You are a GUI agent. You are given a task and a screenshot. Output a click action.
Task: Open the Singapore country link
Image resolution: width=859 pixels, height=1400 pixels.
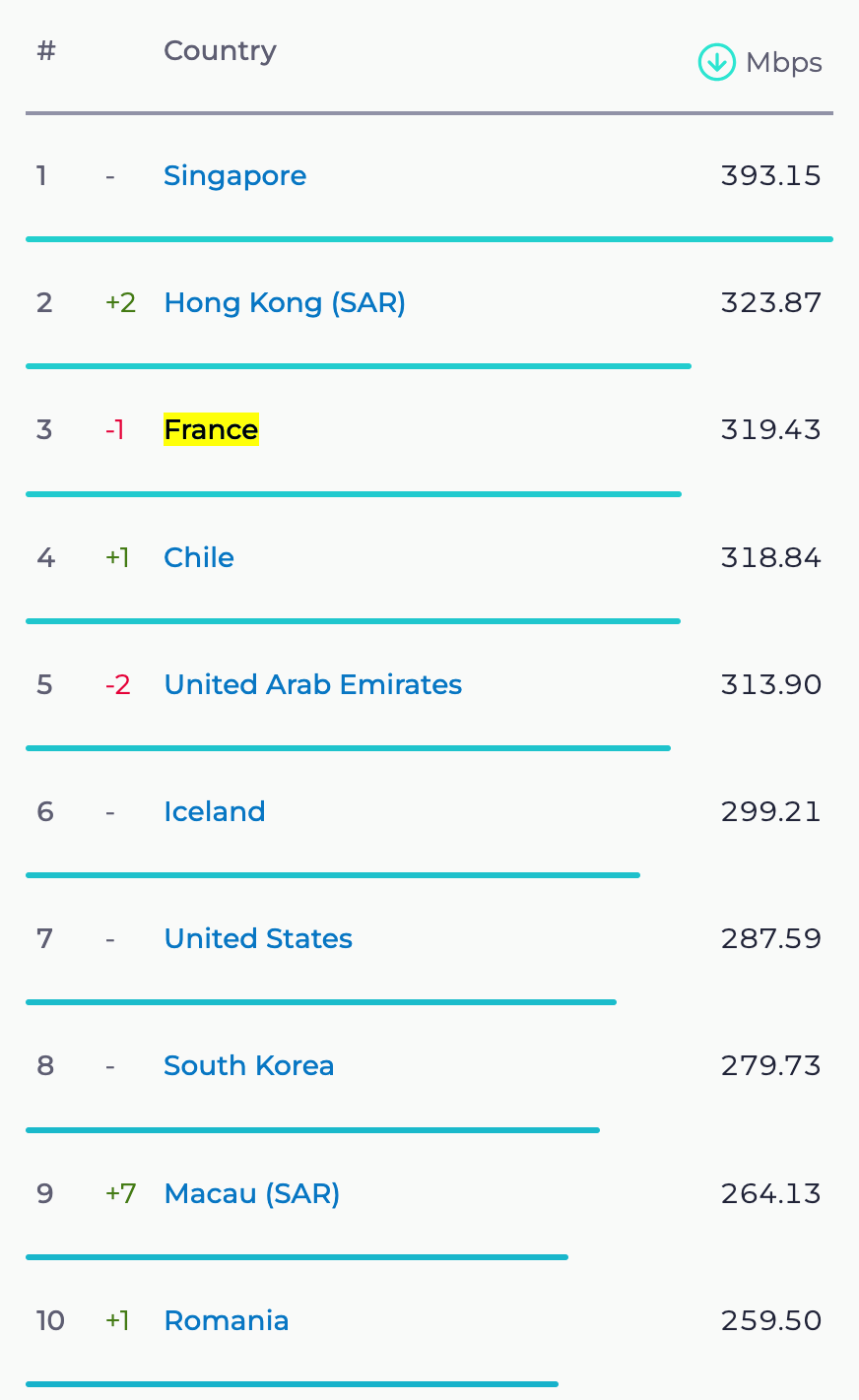point(234,175)
